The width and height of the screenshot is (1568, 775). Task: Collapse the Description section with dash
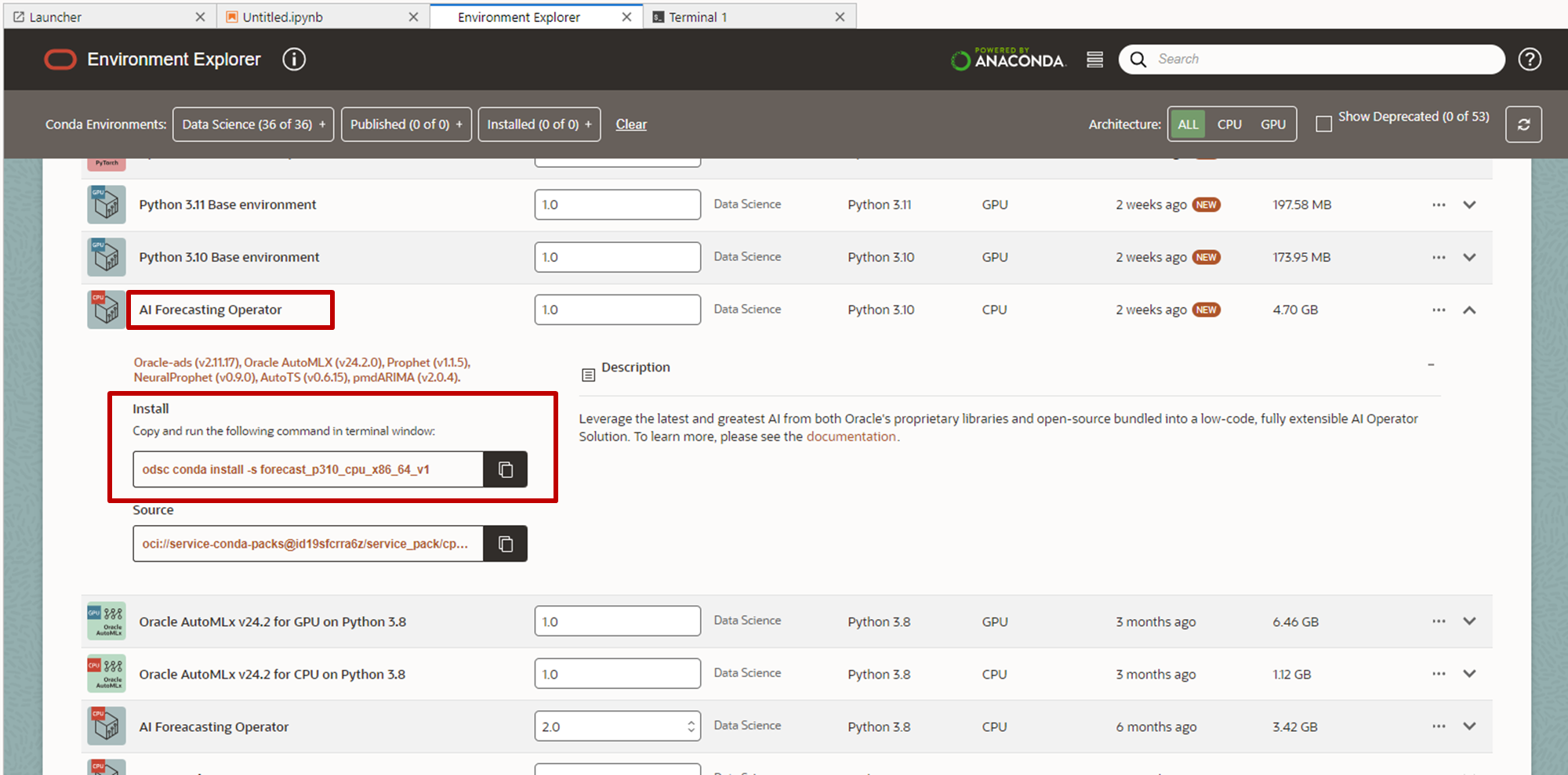pyautogui.click(x=1431, y=365)
